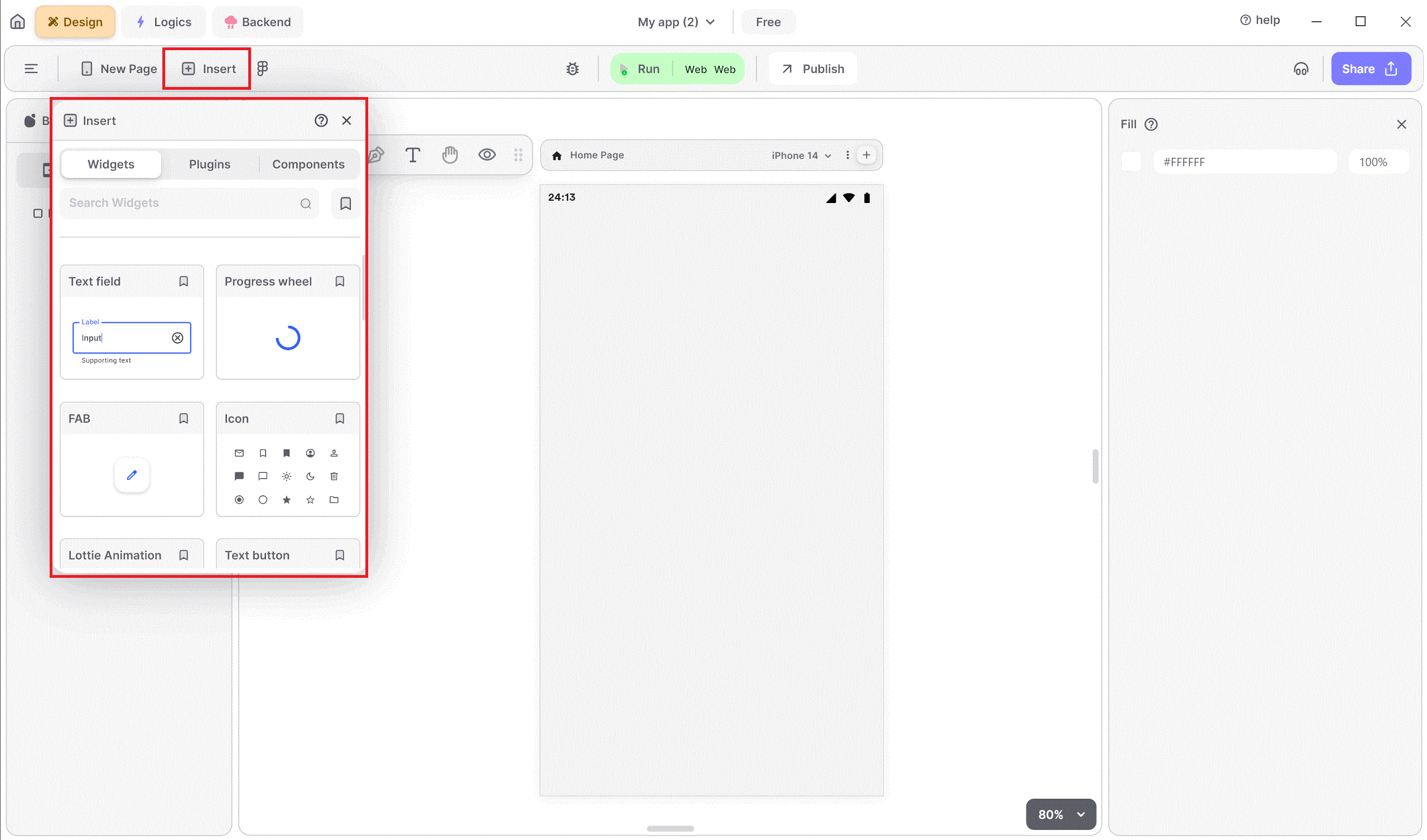Click the Publish button

pos(813,69)
